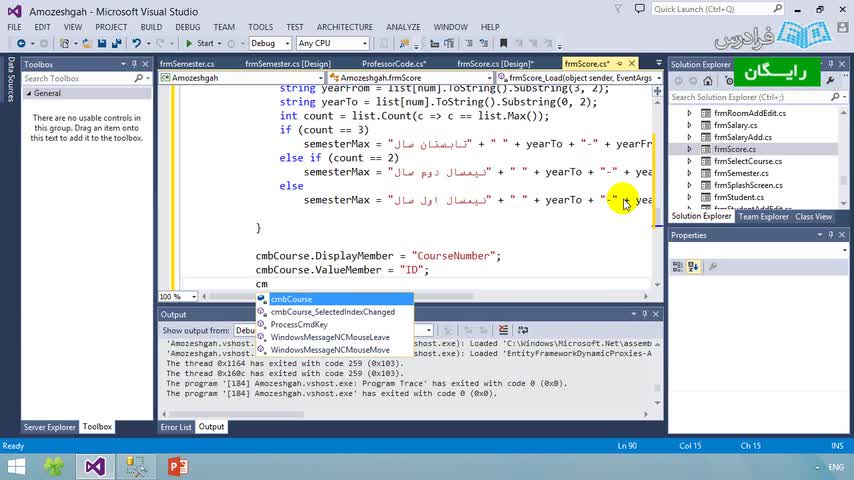Expand frmRoomAddEdit.cs node in Solution Explorer
The width and height of the screenshot is (854, 480).
pyautogui.click(x=689, y=113)
